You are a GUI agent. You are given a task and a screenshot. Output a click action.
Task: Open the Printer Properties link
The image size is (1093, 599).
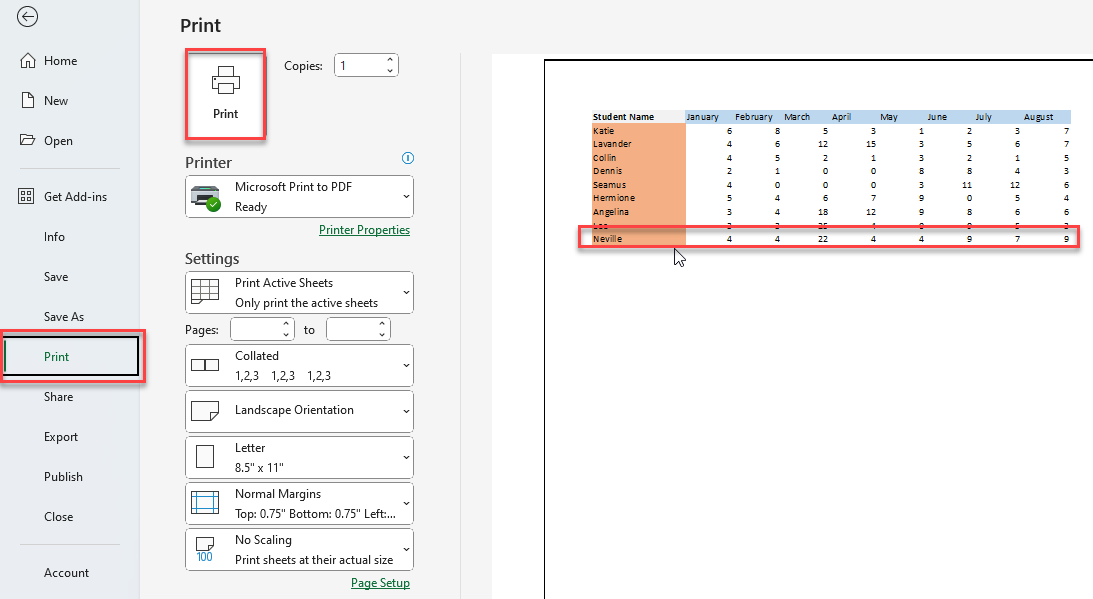tap(364, 229)
